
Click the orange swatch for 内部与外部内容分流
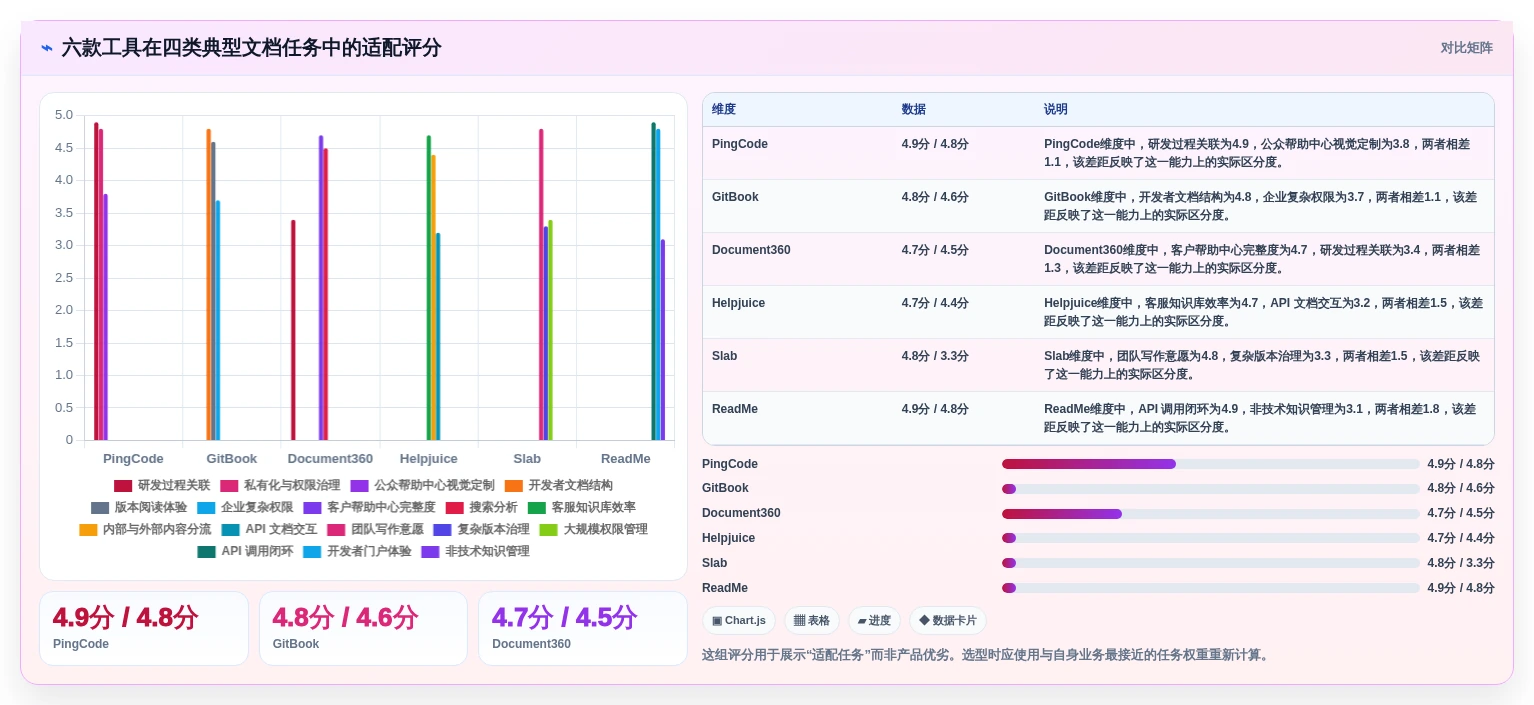click(88, 529)
